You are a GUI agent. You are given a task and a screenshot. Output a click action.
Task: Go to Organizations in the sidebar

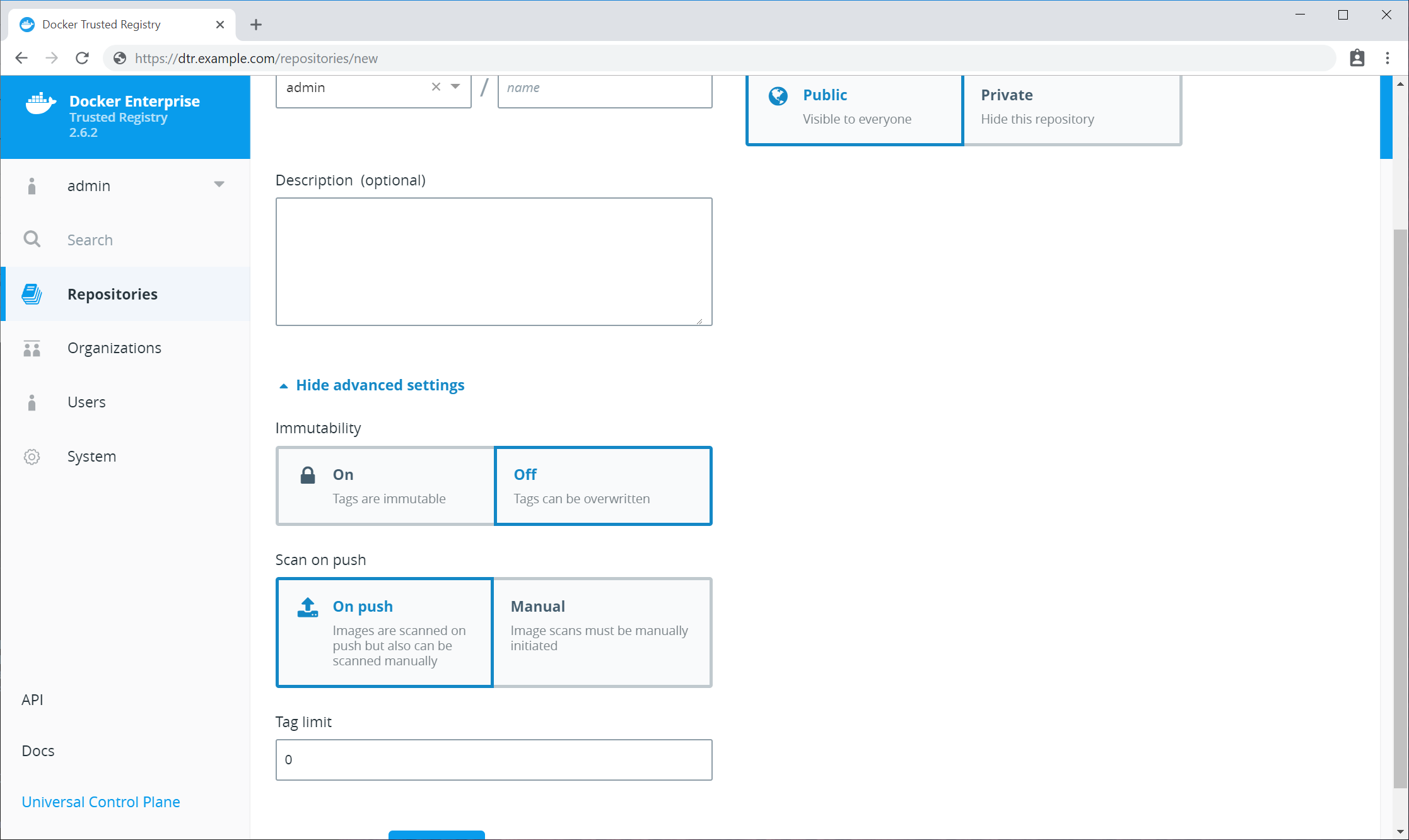[114, 348]
